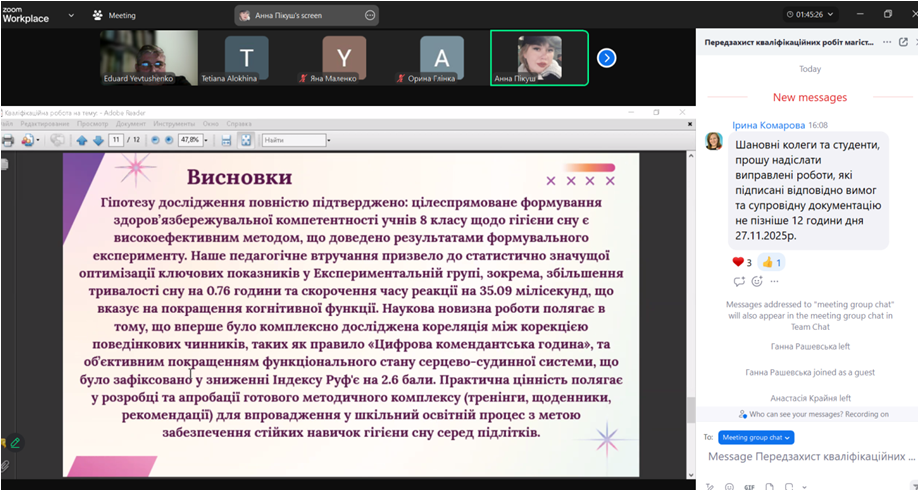919x491 pixels.
Task: Click the Висновки slide heading
Action: 239,177
